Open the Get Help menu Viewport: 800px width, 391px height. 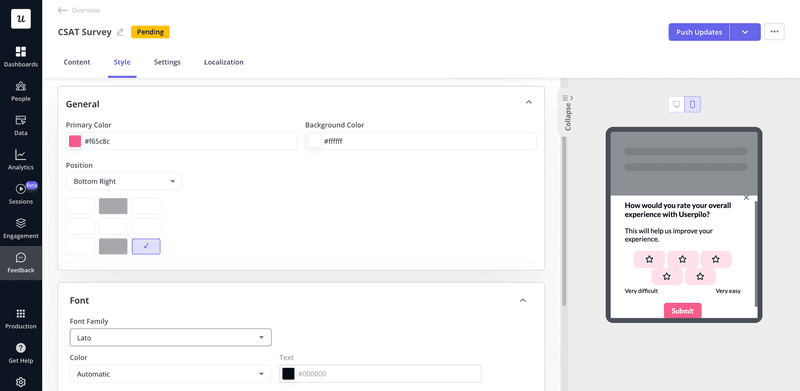(21, 353)
